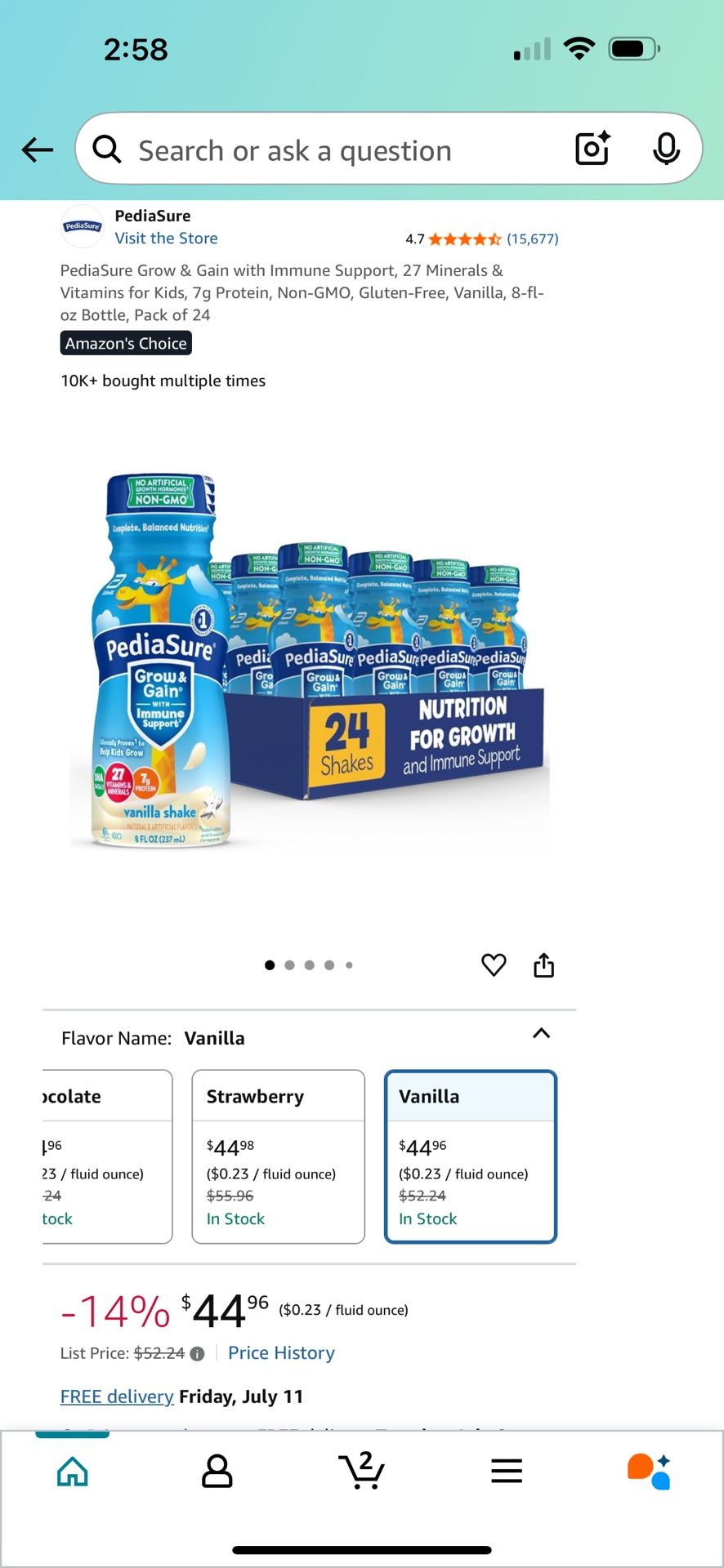Image resolution: width=724 pixels, height=1568 pixels.
Task: Add product to wishlist heart icon
Action: pyautogui.click(x=494, y=964)
